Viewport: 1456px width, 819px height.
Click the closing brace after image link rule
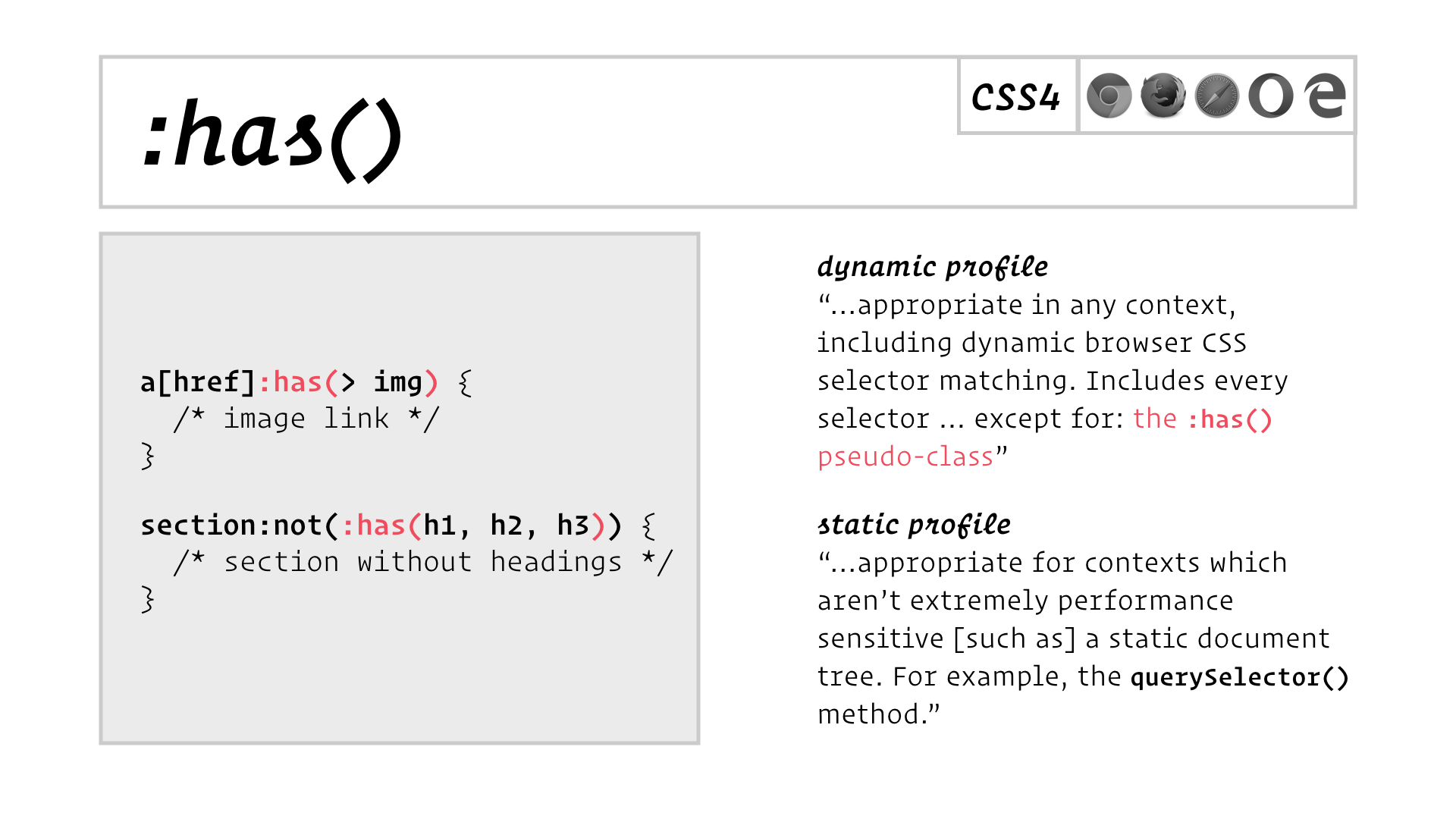pyautogui.click(x=148, y=456)
